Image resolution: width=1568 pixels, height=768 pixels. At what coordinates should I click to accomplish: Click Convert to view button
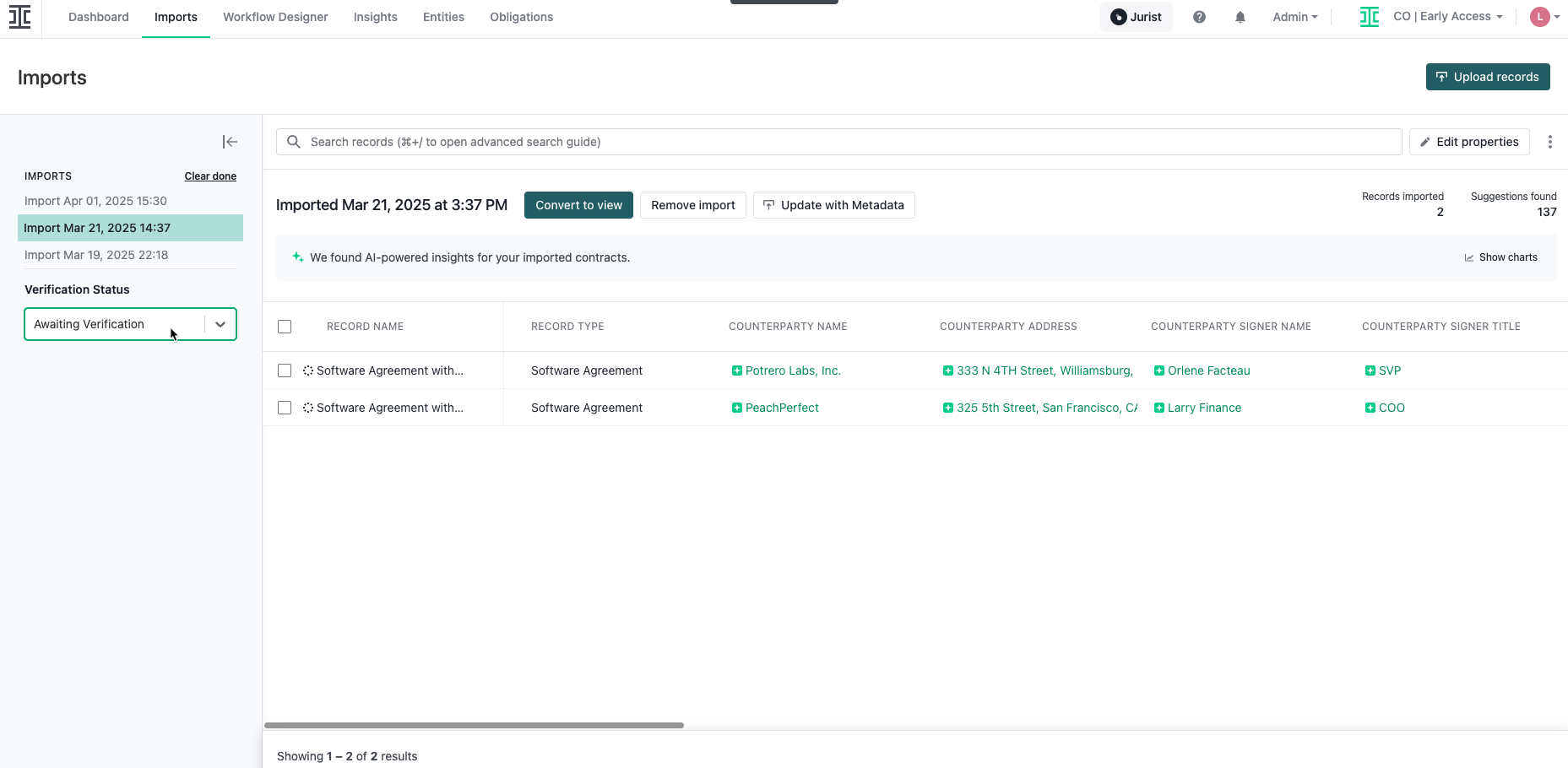[578, 205]
